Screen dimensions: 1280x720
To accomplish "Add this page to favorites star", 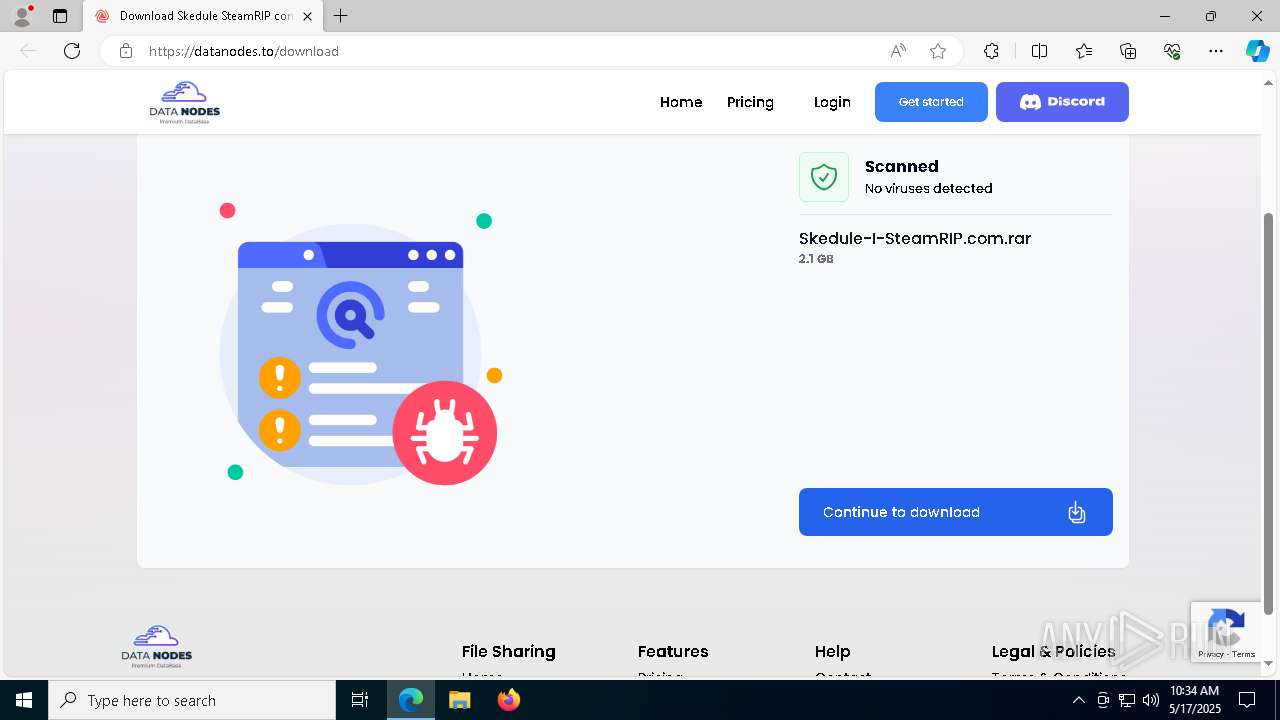I will [938, 51].
